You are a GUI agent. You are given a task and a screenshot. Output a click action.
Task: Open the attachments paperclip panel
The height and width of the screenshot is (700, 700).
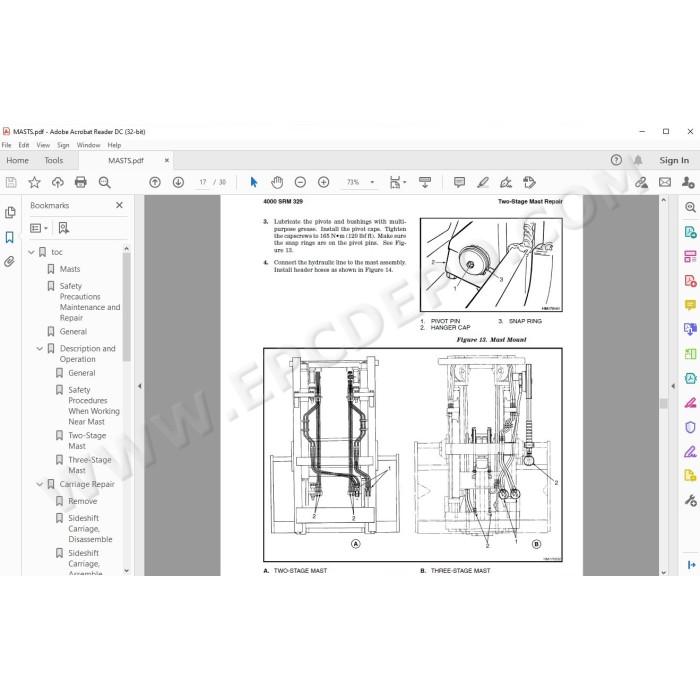click(x=10, y=262)
